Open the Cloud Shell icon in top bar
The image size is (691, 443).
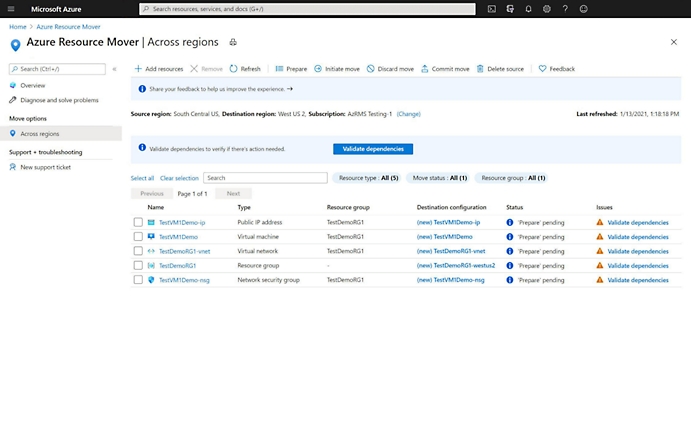(492, 9)
